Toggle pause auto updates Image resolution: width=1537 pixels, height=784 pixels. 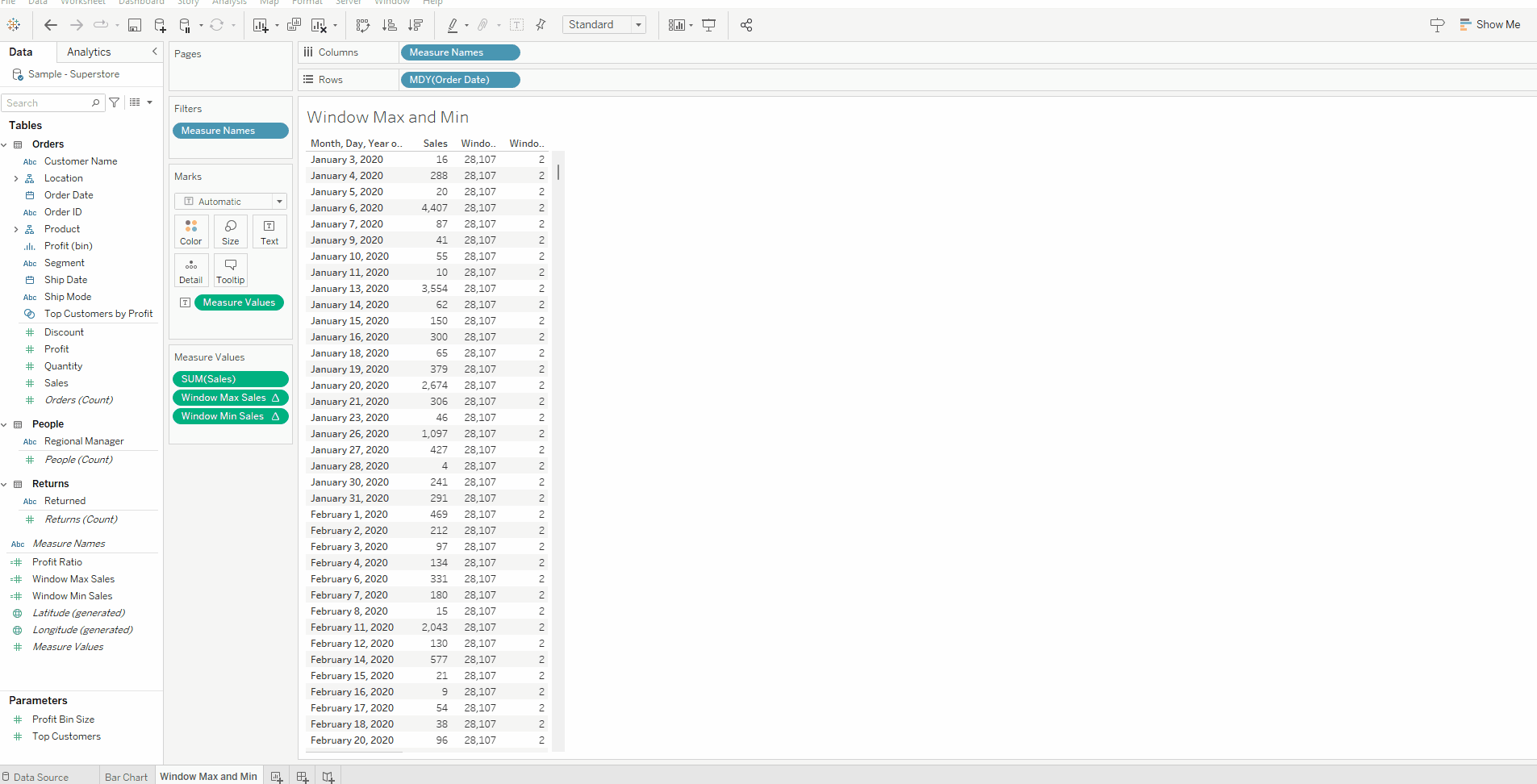(184, 25)
